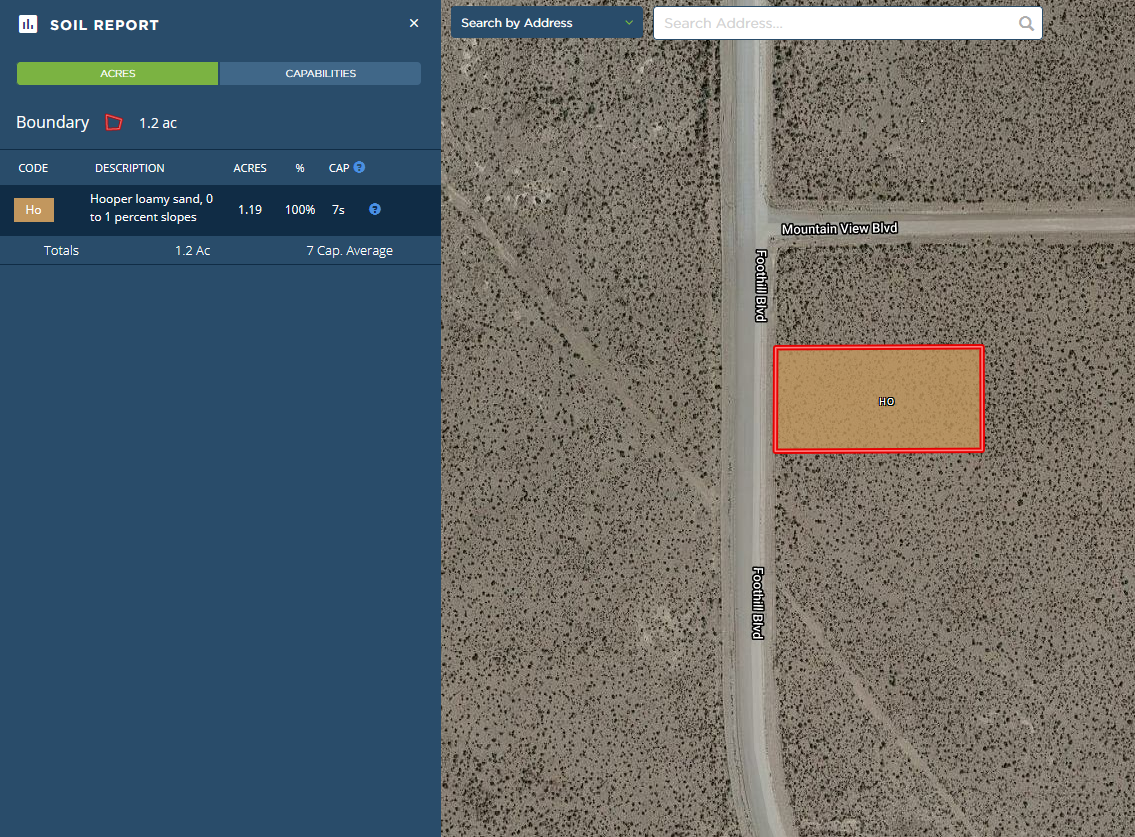Click the upper Foothill Blvd road label

(761, 285)
